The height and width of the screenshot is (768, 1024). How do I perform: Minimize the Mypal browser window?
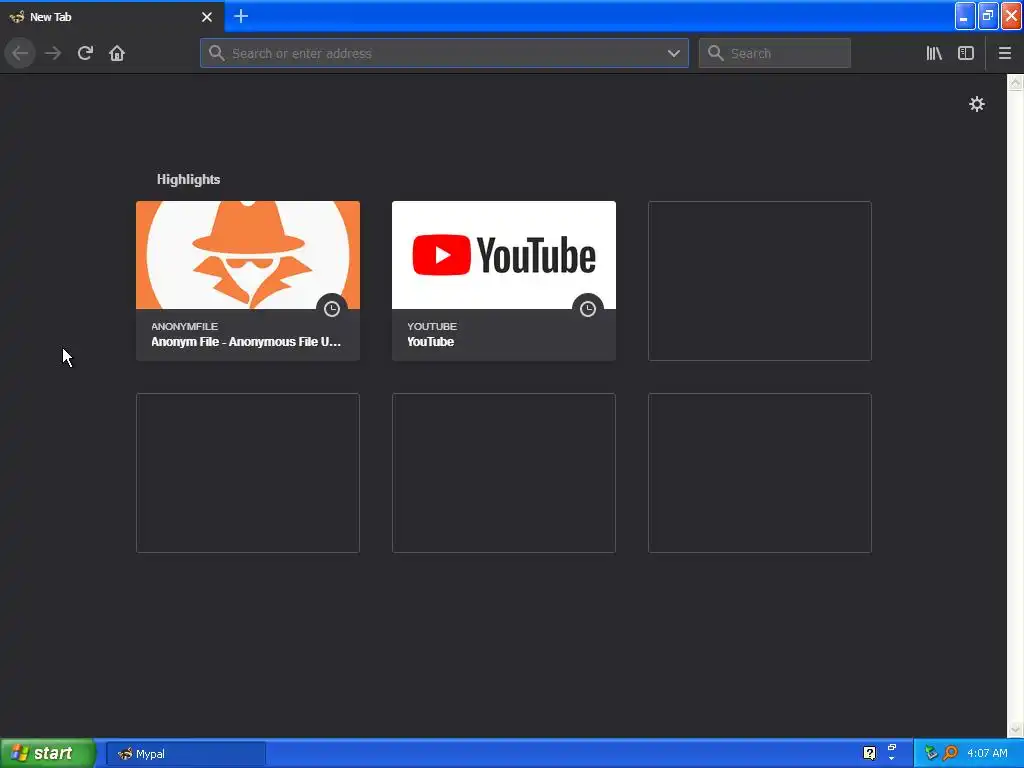click(x=965, y=16)
